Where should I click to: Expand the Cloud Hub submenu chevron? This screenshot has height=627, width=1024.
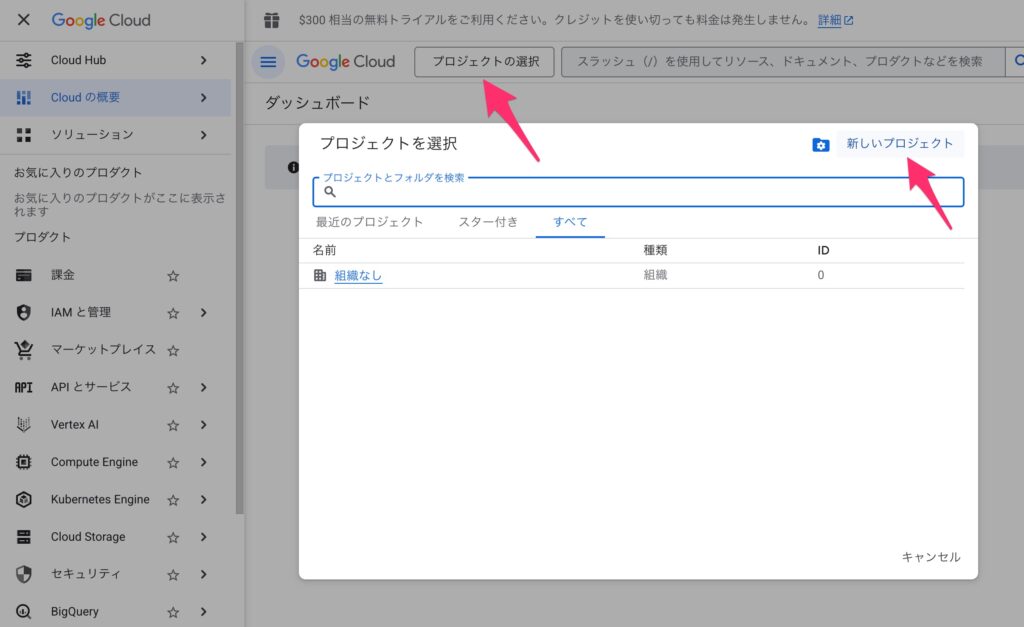203,60
